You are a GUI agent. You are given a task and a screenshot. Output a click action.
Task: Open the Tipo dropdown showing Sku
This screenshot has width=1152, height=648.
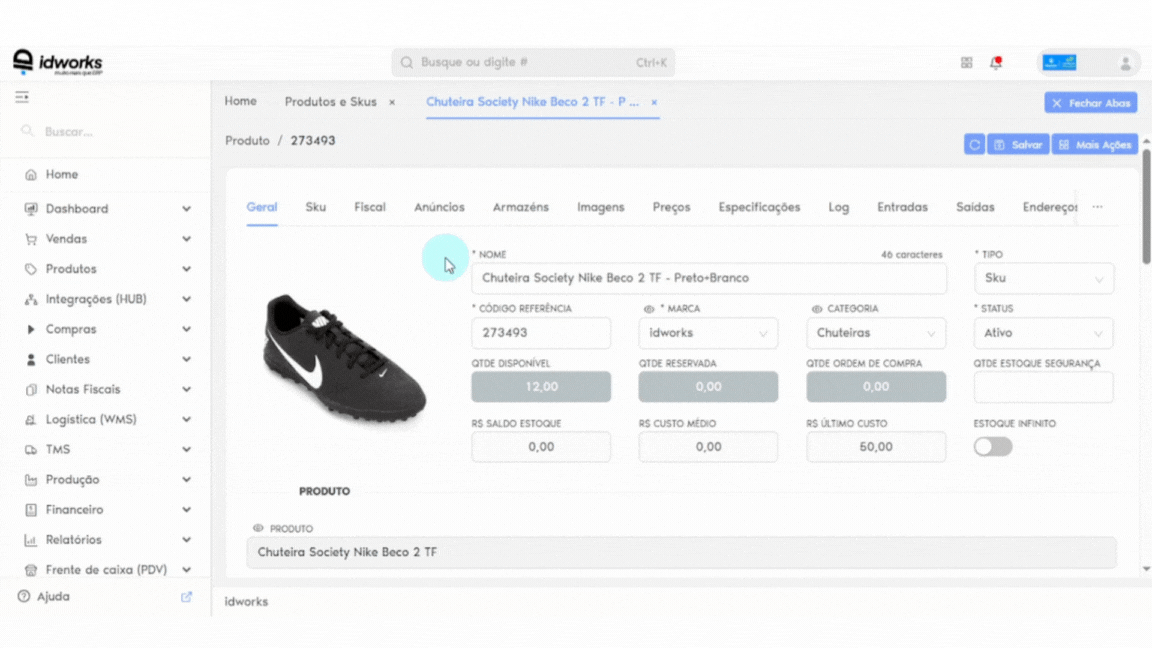click(x=1043, y=278)
